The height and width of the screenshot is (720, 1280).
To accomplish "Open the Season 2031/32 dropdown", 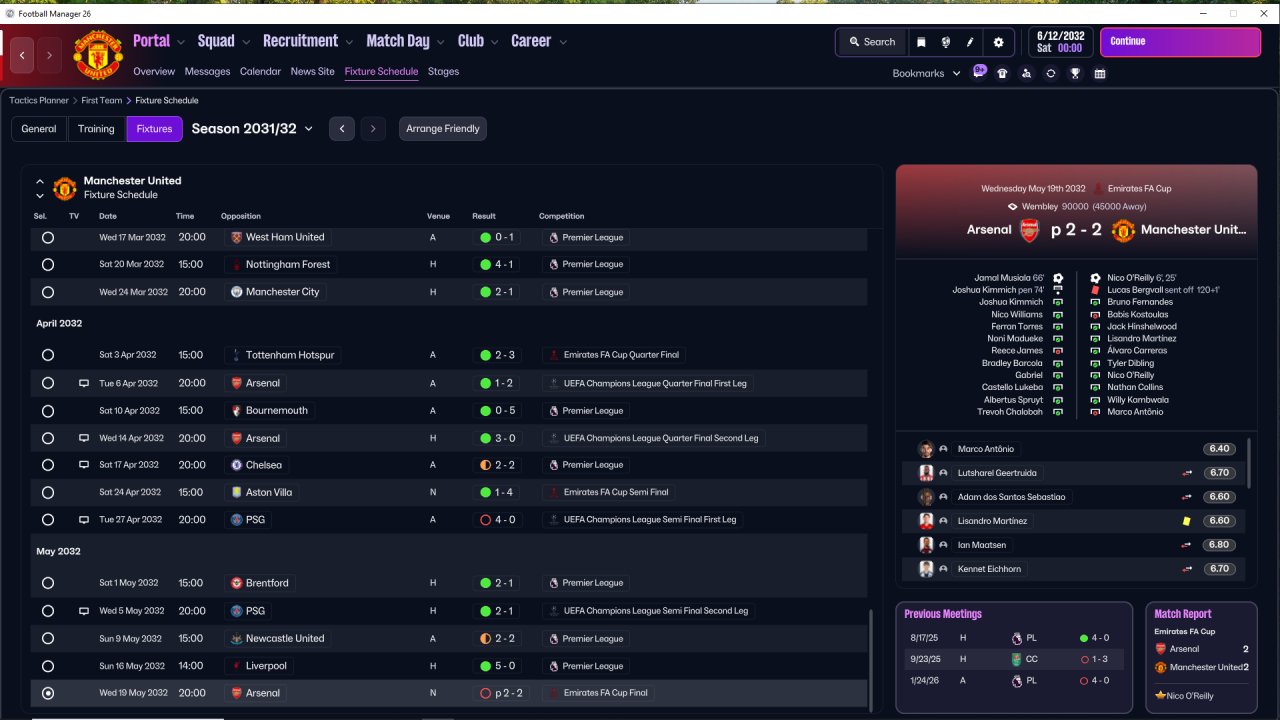I will [x=252, y=129].
